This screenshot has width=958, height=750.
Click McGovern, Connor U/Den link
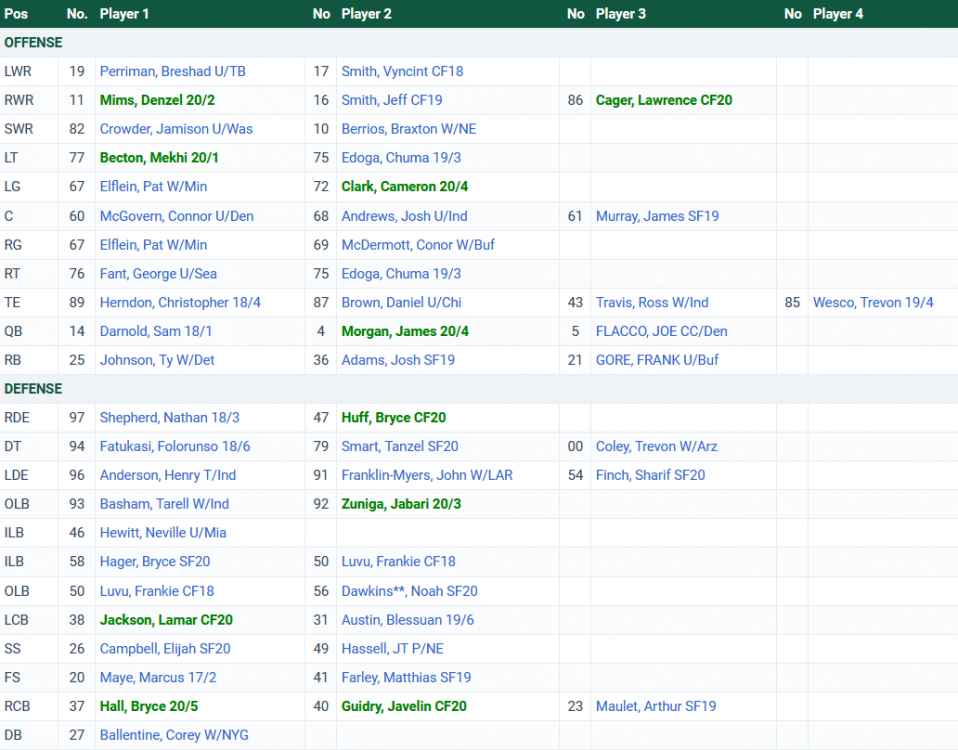[x=177, y=216]
